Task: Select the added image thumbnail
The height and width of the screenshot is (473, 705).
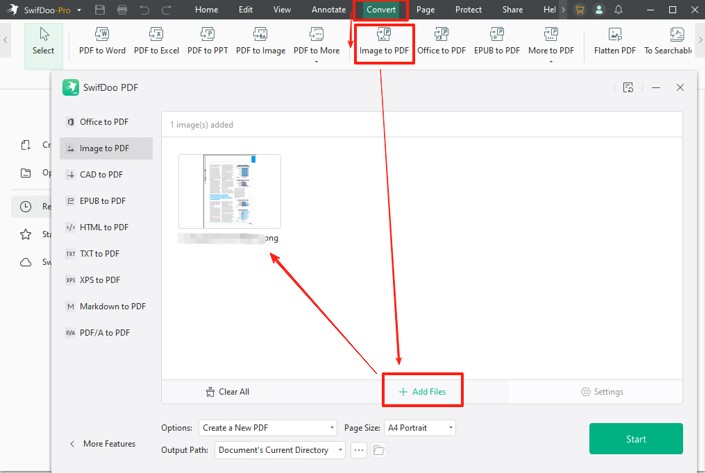Action: click(x=230, y=192)
